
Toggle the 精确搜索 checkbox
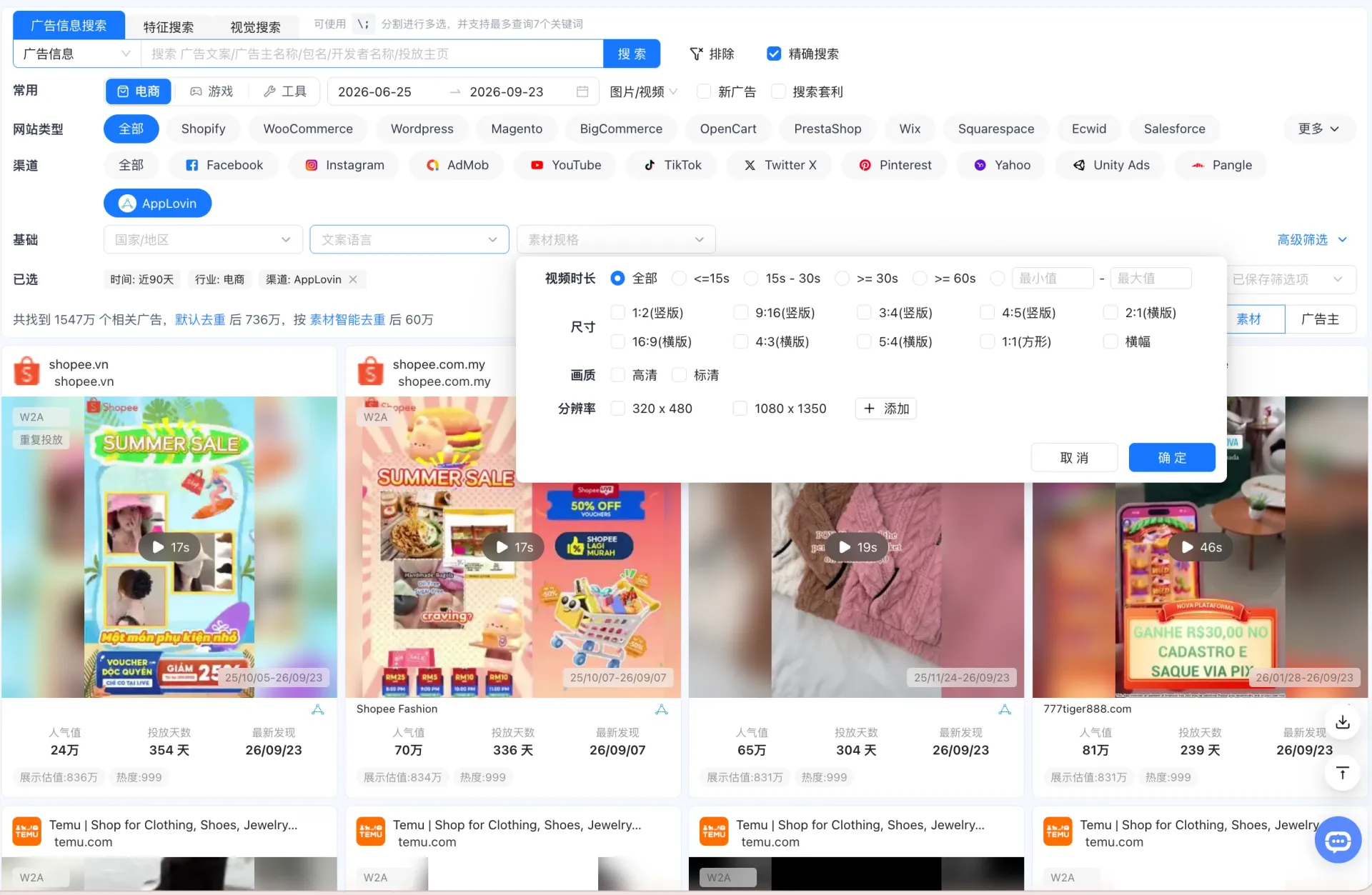tap(774, 54)
